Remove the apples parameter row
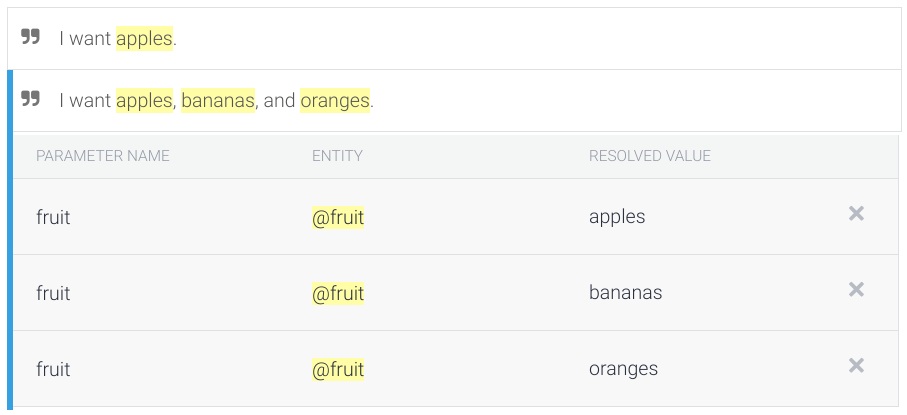Viewport: 907px width, 415px height. 856,214
